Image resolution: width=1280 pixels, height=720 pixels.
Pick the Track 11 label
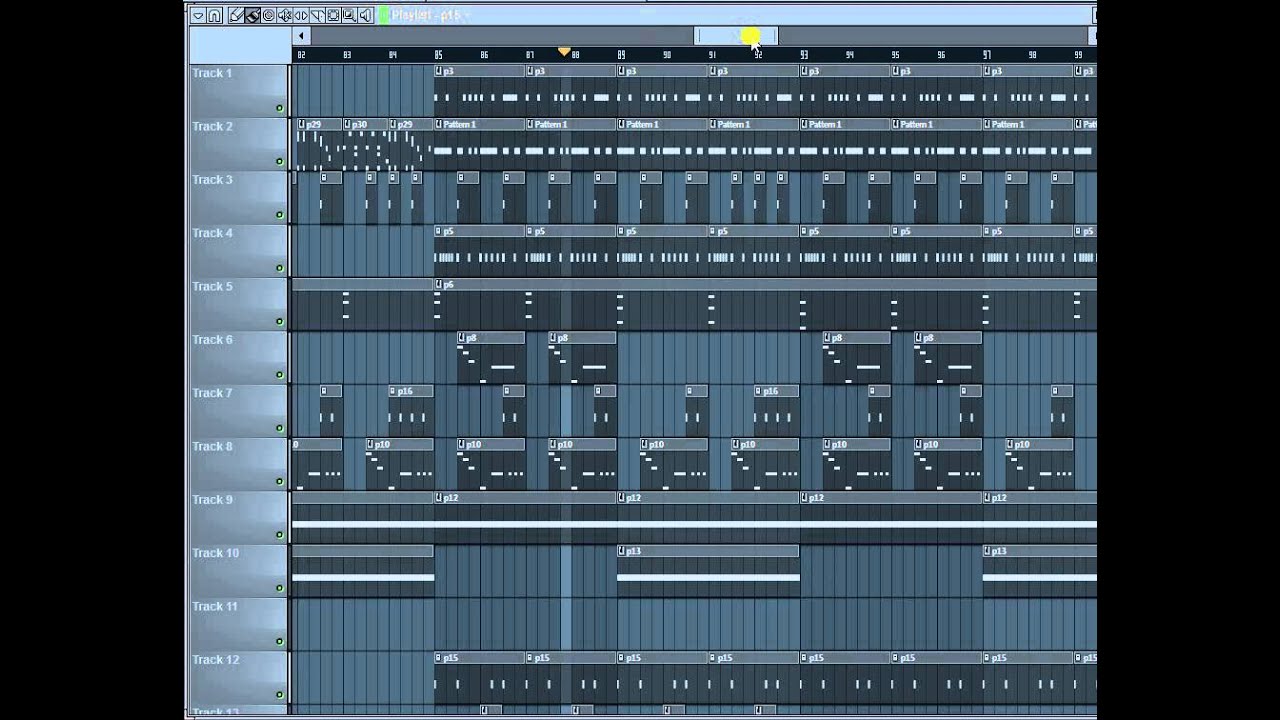(x=215, y=606)
